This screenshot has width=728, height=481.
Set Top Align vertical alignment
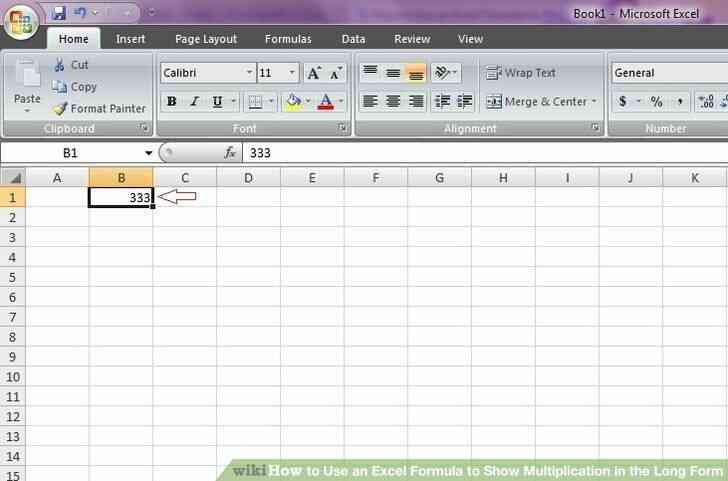370,73
